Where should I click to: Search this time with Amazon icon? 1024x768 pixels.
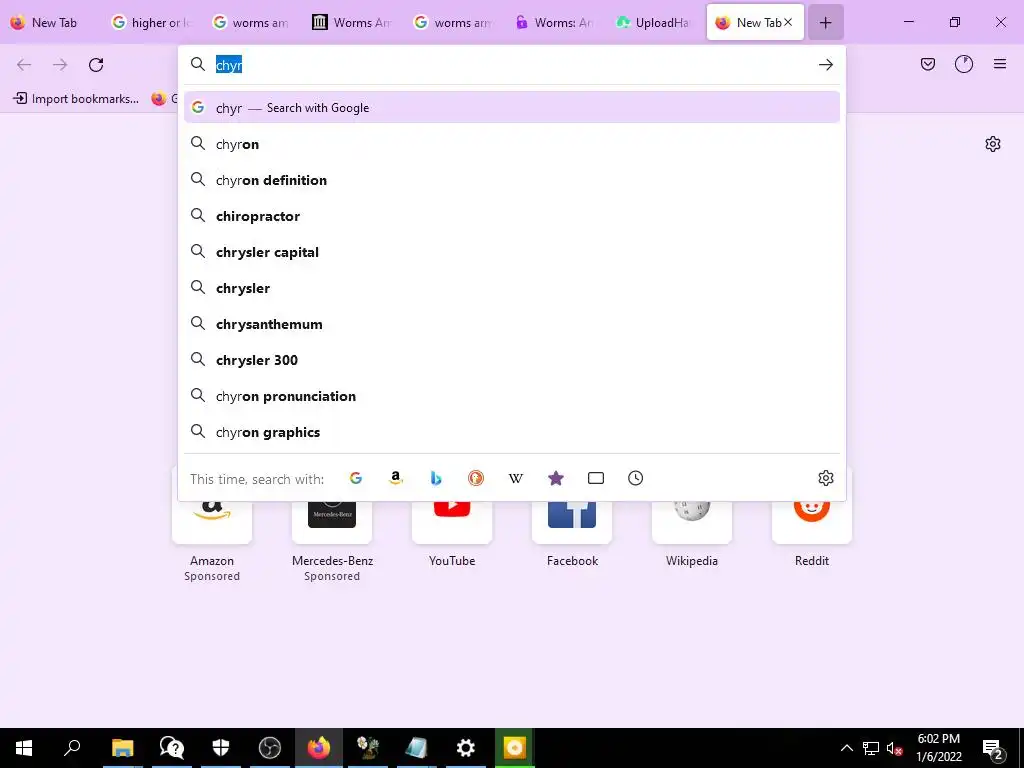click(x=396, y=478)
